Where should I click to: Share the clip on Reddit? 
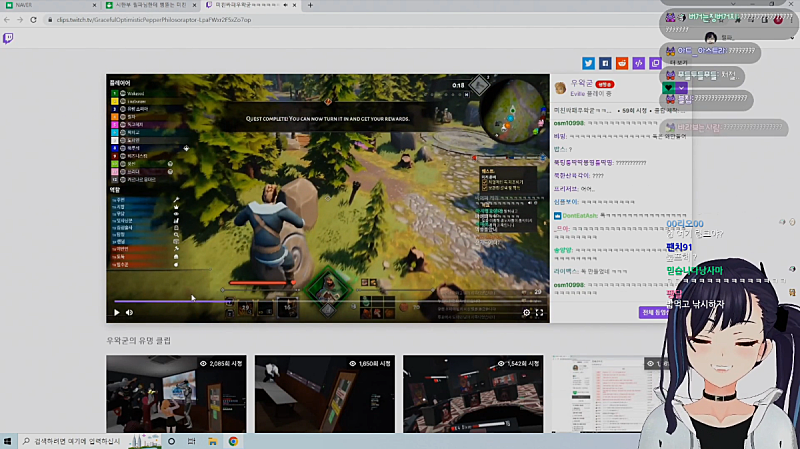[622, 63]
